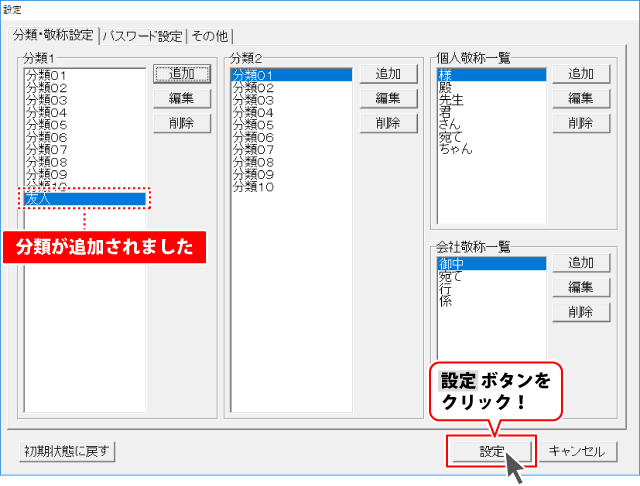Image resolution: width=640 pixels, height=486 pixels.
Task: Choose 先生 in 個人敬称一覧 list
Action: point(450,100)
